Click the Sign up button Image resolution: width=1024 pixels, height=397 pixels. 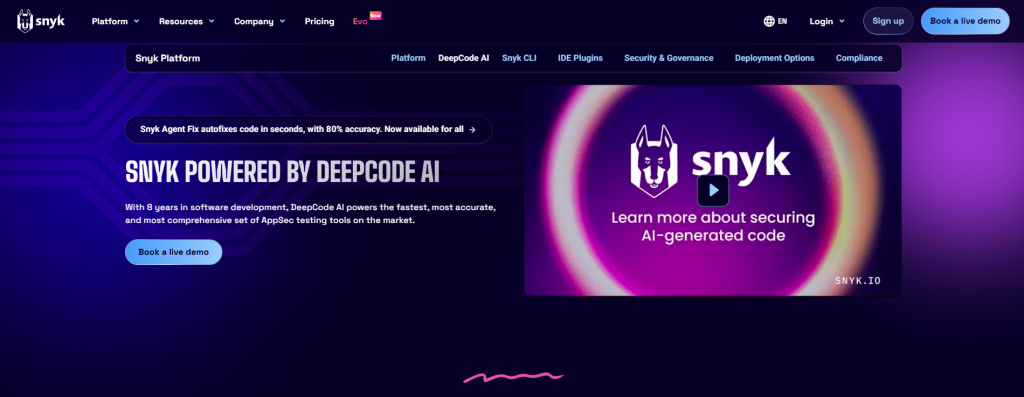pyautogui.click(x=888, y=21)
